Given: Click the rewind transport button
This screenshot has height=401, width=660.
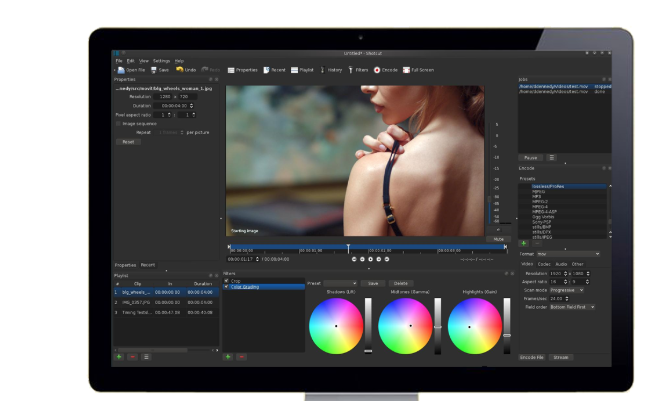Looking at the screenshot, I should tap(362, 259).
